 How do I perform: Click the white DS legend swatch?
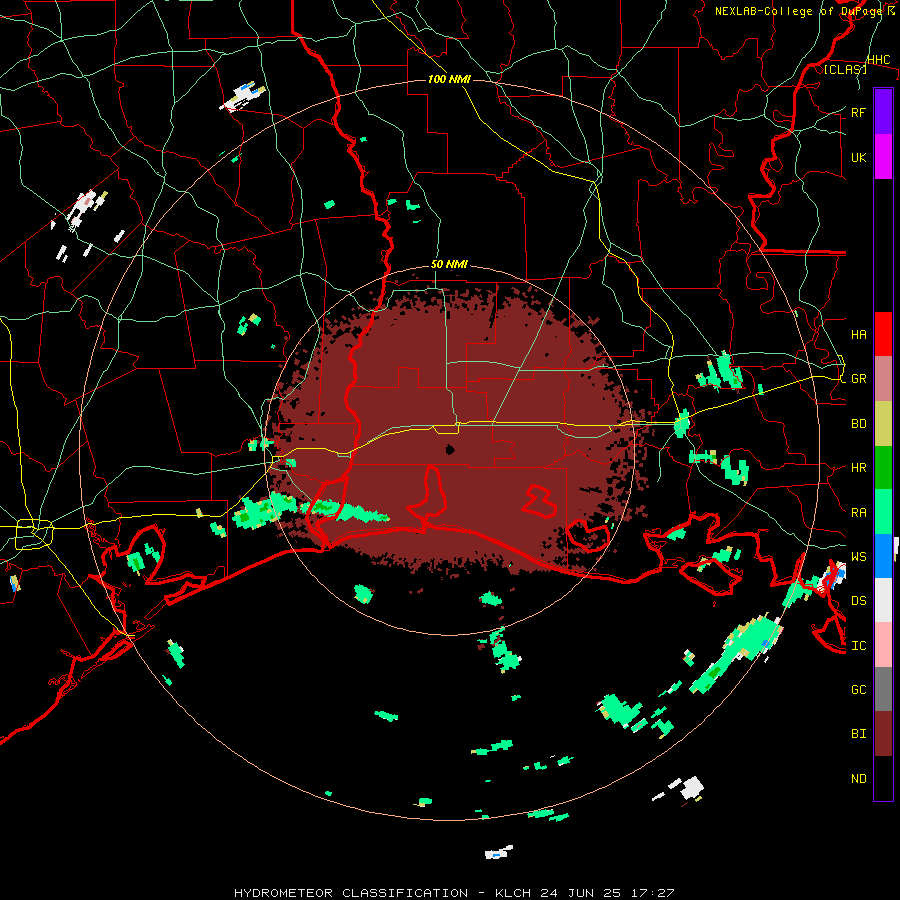point(883,600)
